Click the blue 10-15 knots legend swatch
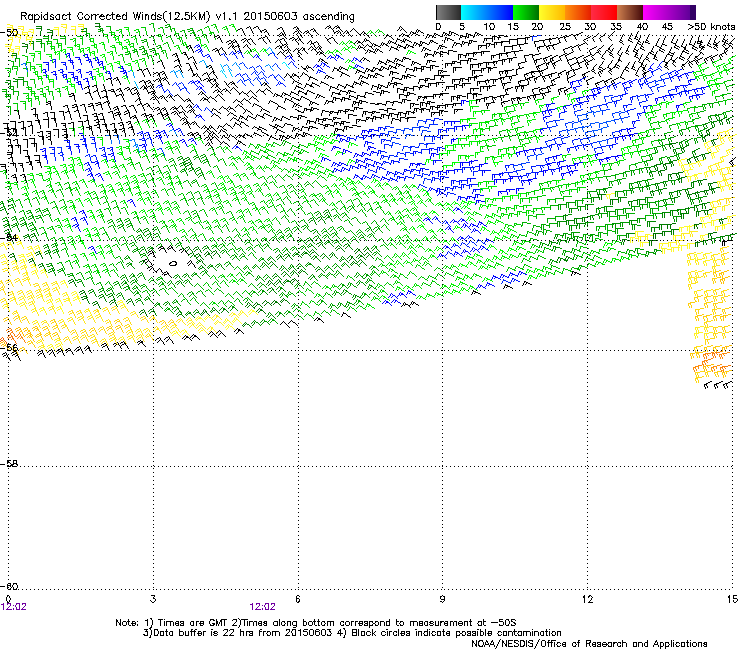This screenshot has height=650, width=740. coord(500,12)
